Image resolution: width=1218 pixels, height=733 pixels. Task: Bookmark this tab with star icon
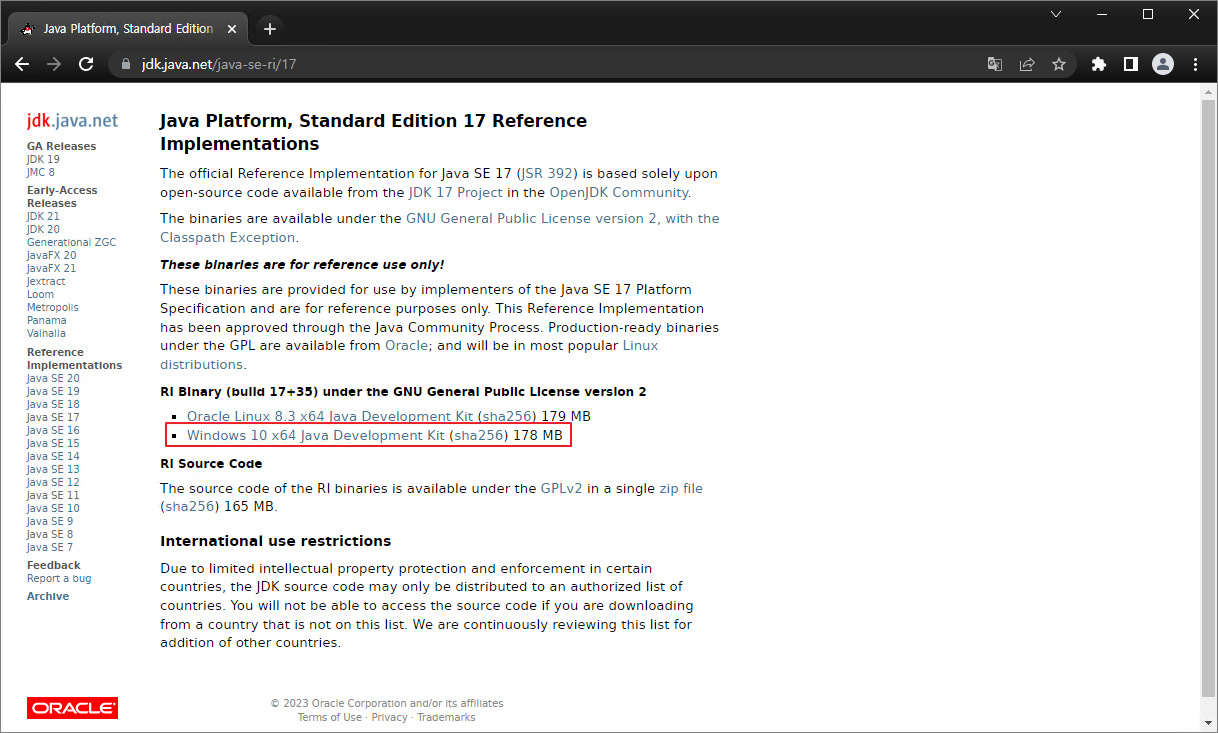1059,64
